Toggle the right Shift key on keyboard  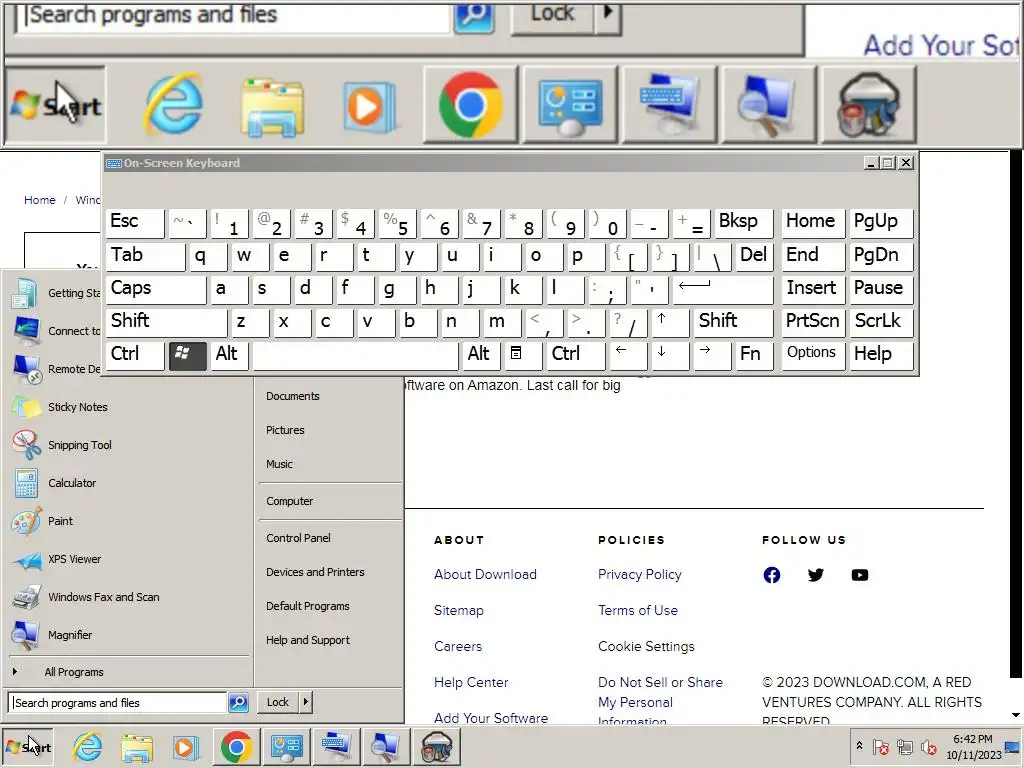pyautogui.click(x=733, y=322)
